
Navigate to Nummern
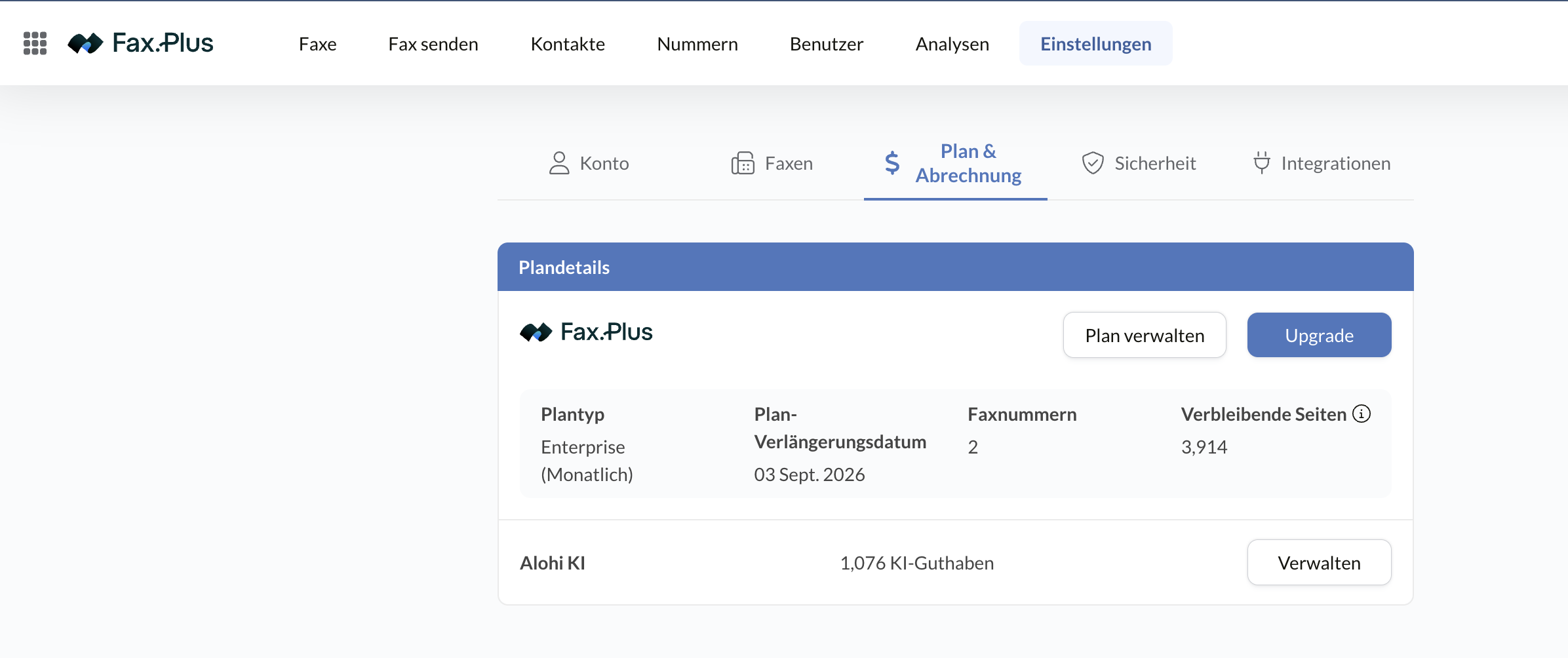click(697, 44)
